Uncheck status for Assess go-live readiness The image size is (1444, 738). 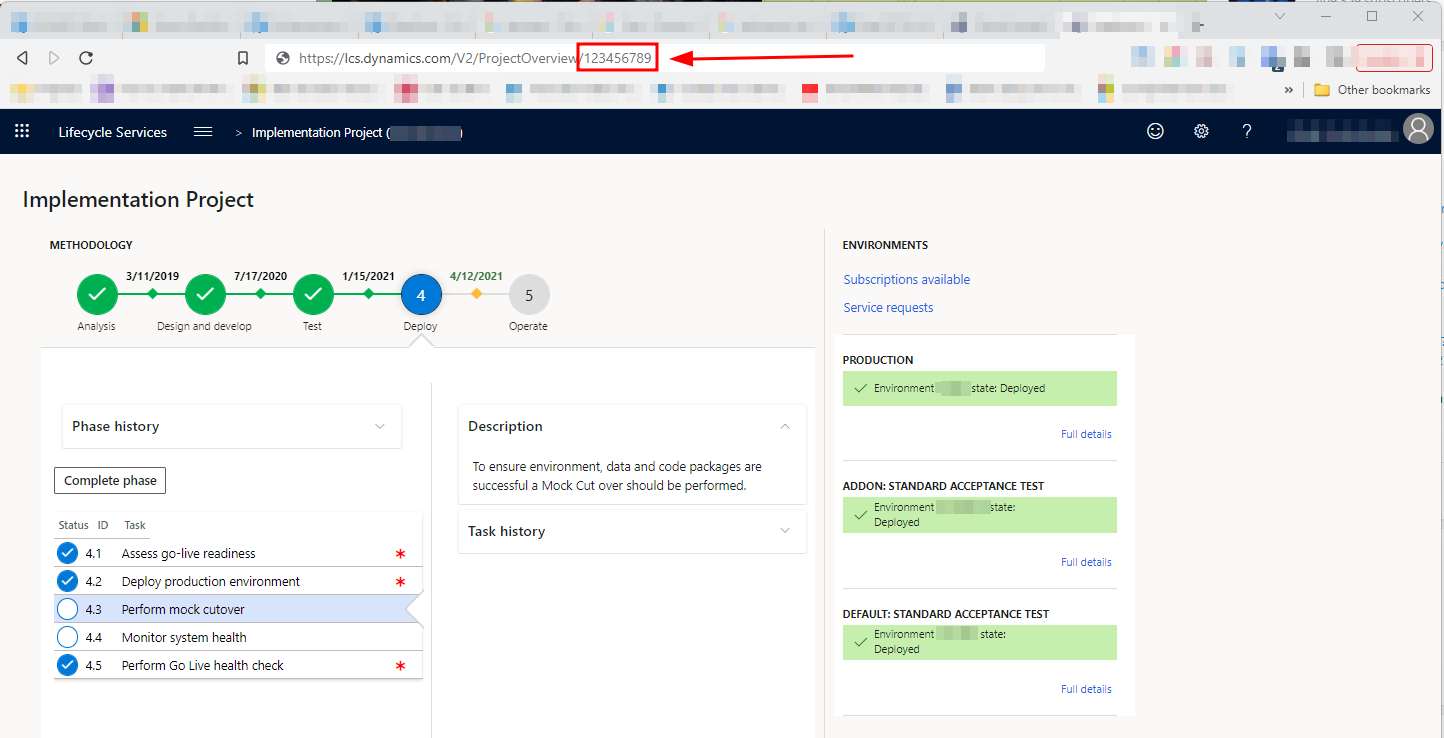pos(67,553)
